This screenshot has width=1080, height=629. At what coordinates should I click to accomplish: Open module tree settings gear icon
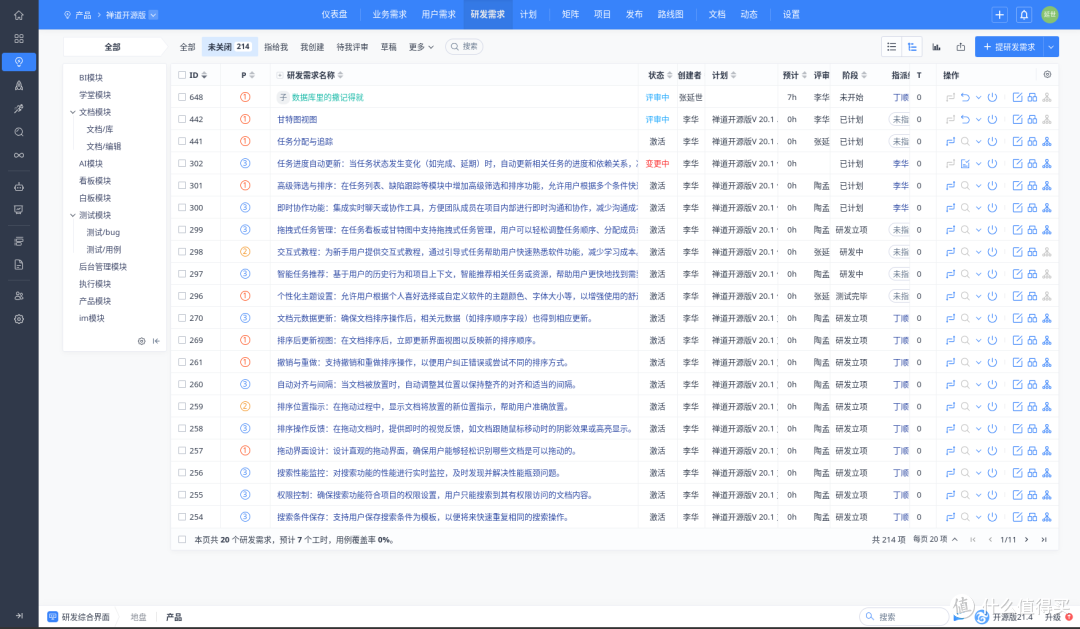tap(141, 341)
